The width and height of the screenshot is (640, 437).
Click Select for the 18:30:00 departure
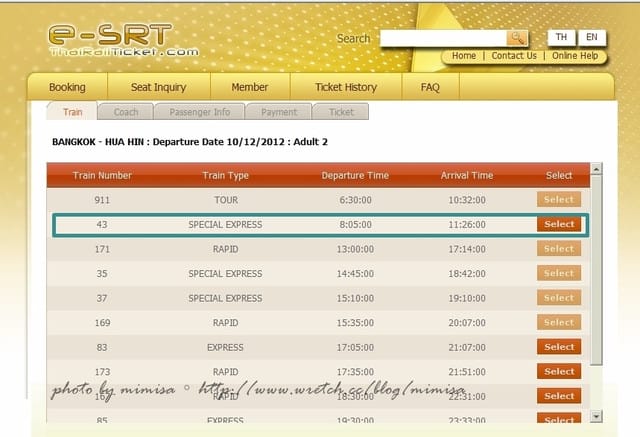coord(559,396)
